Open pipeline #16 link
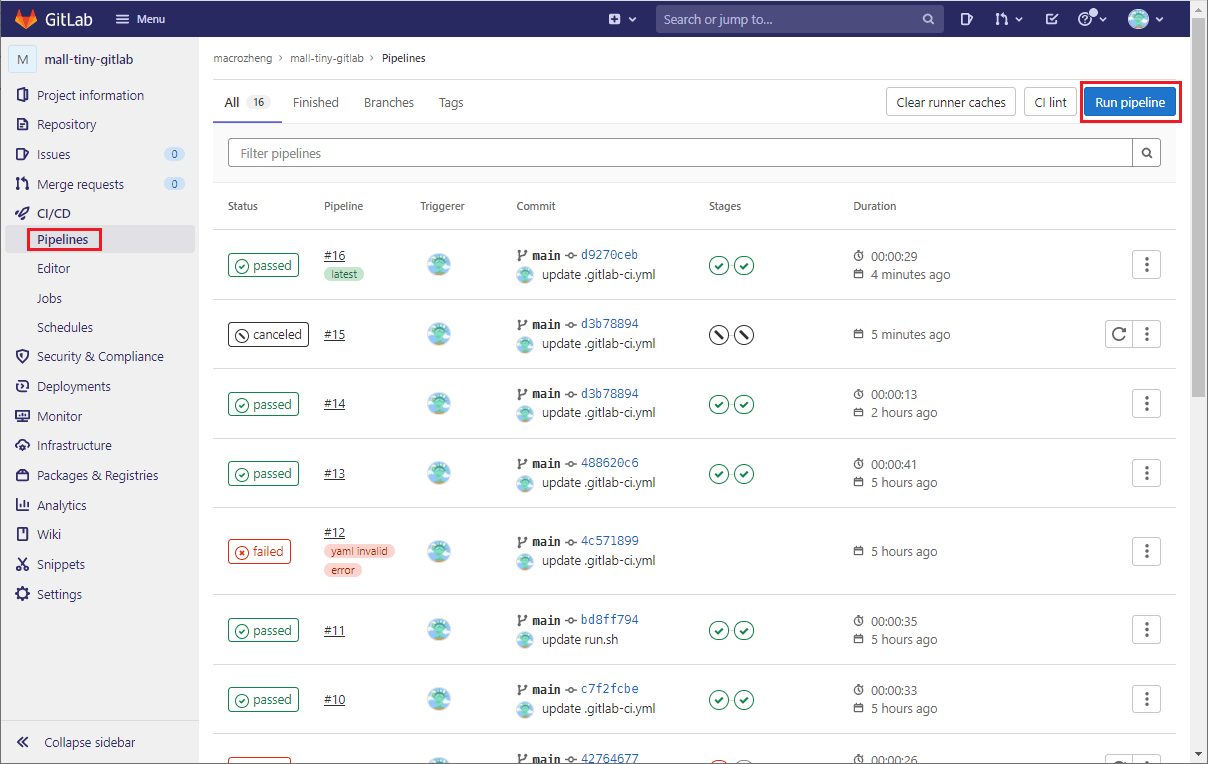 [x=335, y=256]
